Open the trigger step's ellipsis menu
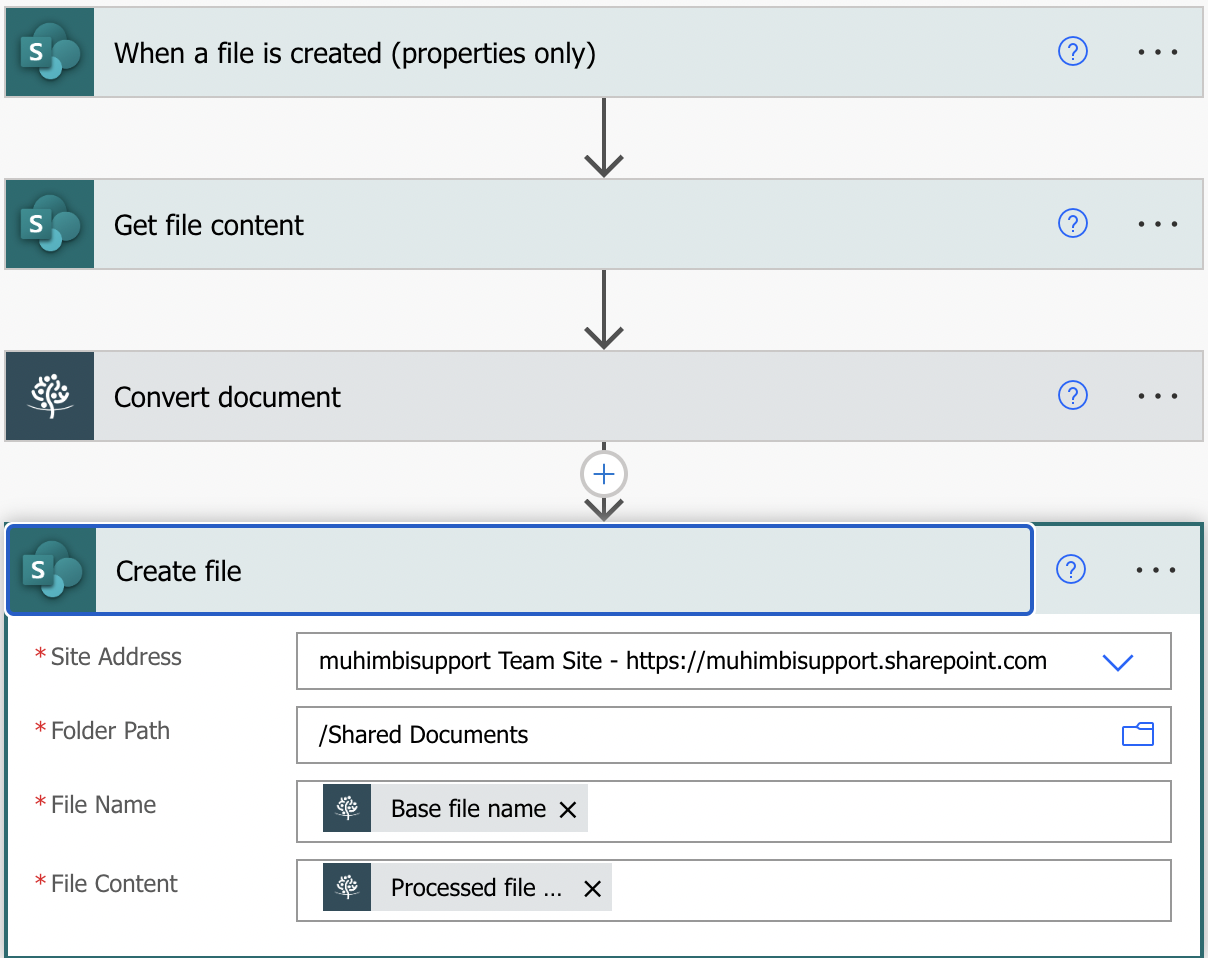This screenshot has height=958, width=1208. click(x=1157, y=52)
